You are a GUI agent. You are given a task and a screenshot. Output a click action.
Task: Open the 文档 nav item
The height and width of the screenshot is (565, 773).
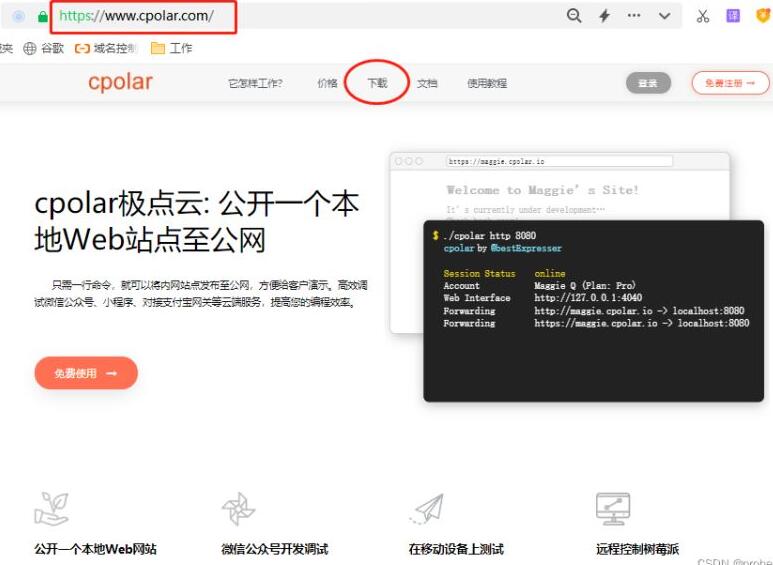pyautogui.click(x=427, y=83)
